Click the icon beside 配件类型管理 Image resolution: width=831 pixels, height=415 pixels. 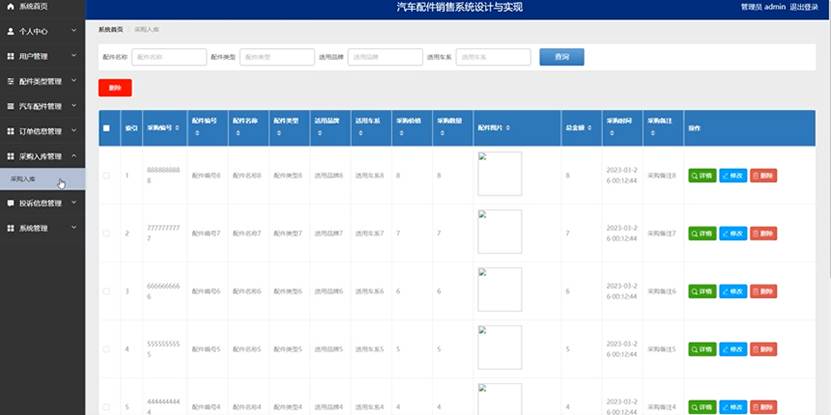[x=11, y=81]
